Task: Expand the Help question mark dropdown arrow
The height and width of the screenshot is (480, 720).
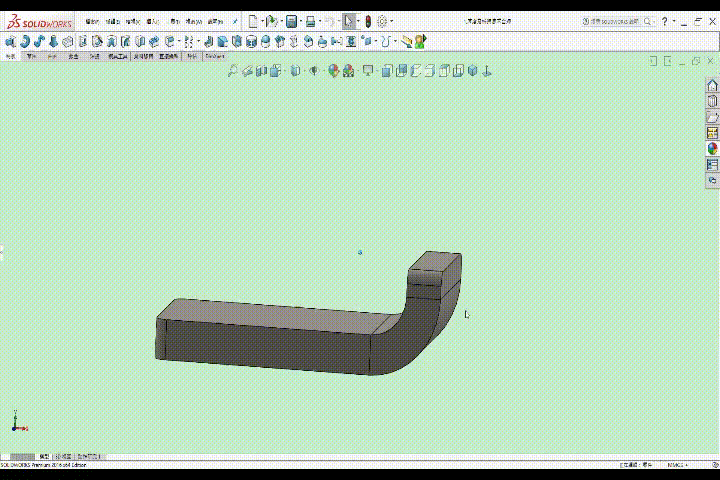Action: 674,21
